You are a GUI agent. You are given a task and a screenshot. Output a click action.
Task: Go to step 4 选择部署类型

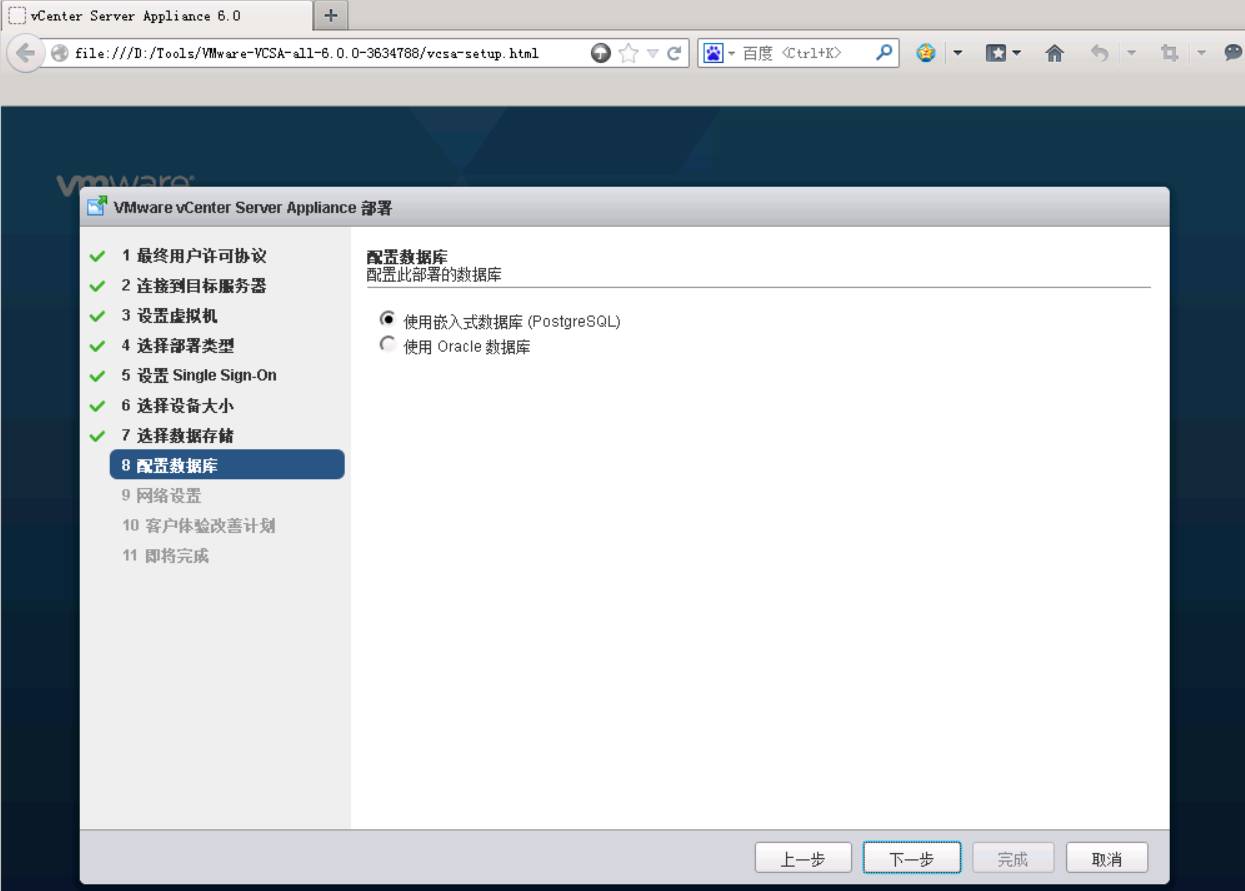178,346
